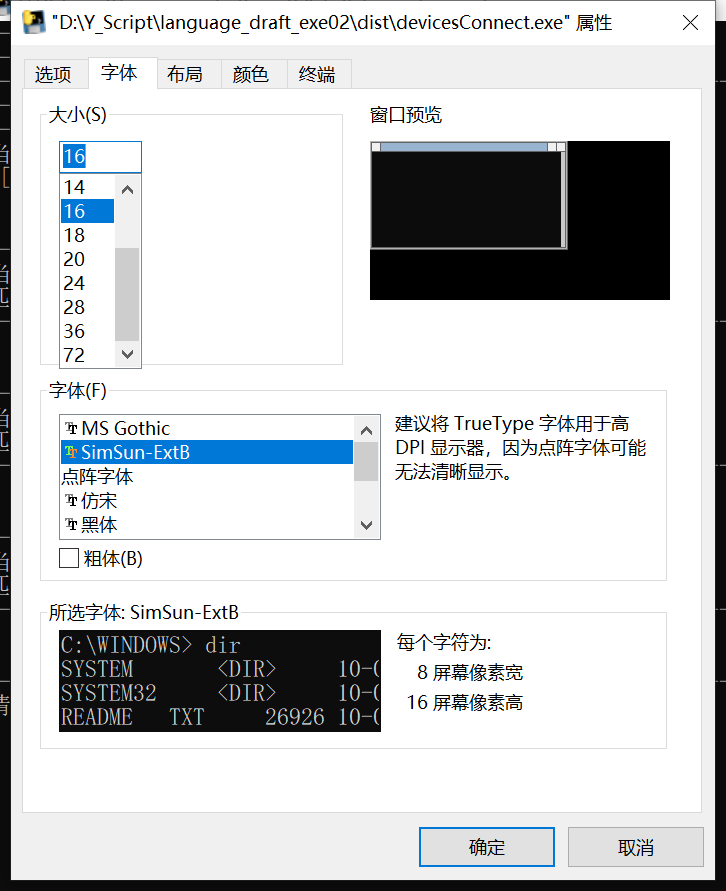Image resolution: width=726 pixels, height=891 pixels.
Task: Click the font size input field
Action: tap(101, 156)
